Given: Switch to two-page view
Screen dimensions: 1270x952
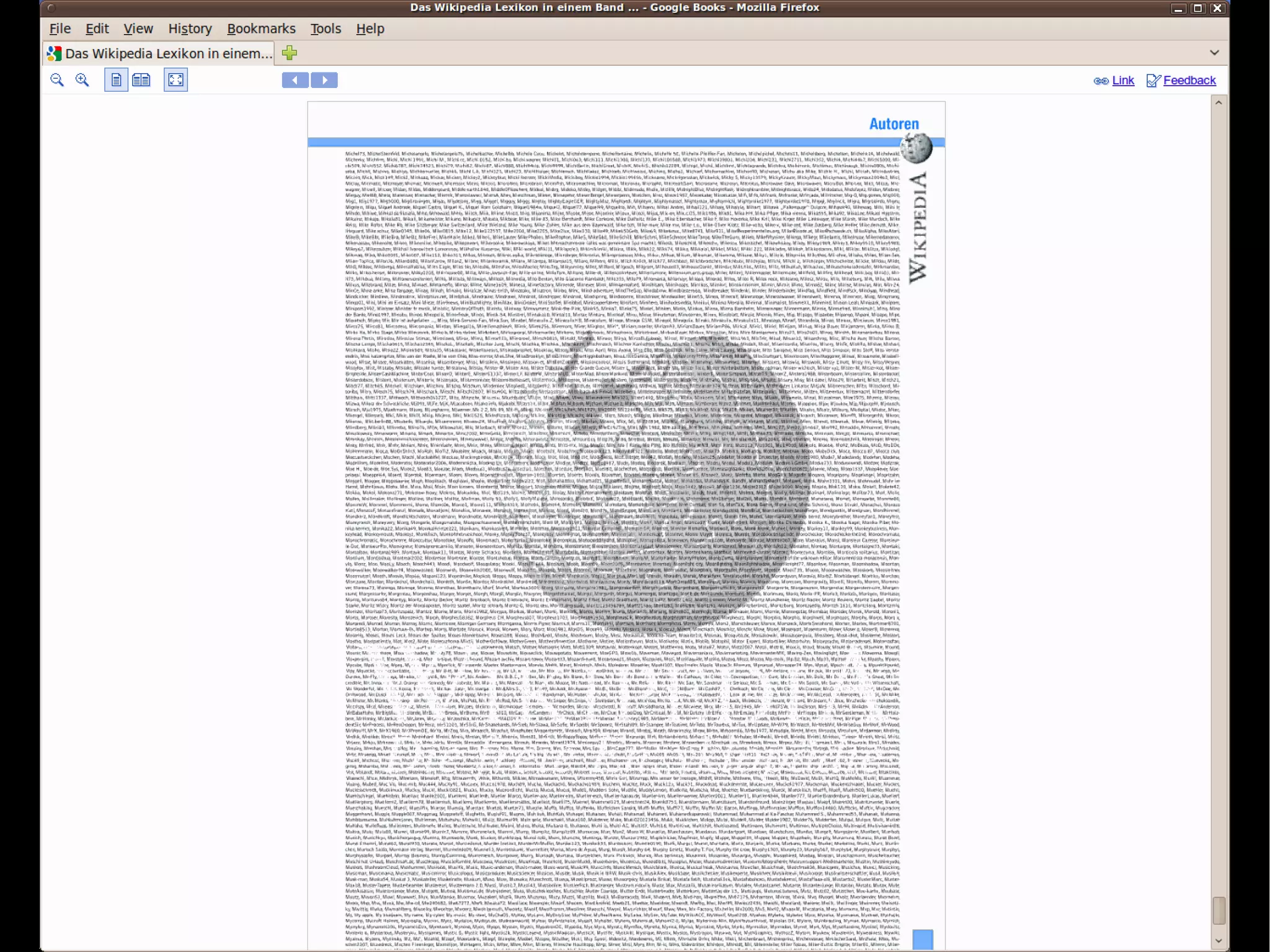Looking at the screenshot, I should coord(141,80).
